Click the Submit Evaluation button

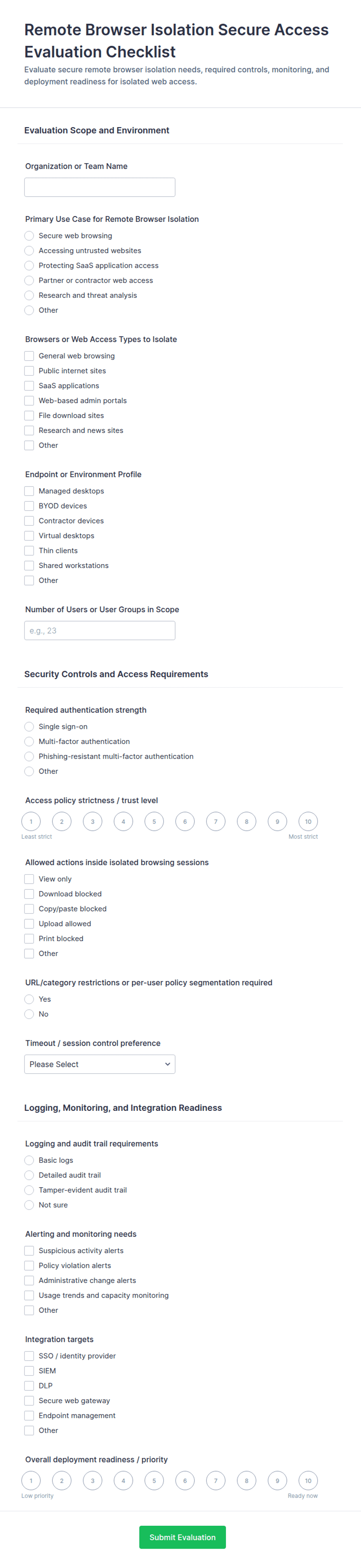(x=182, y=1537)
